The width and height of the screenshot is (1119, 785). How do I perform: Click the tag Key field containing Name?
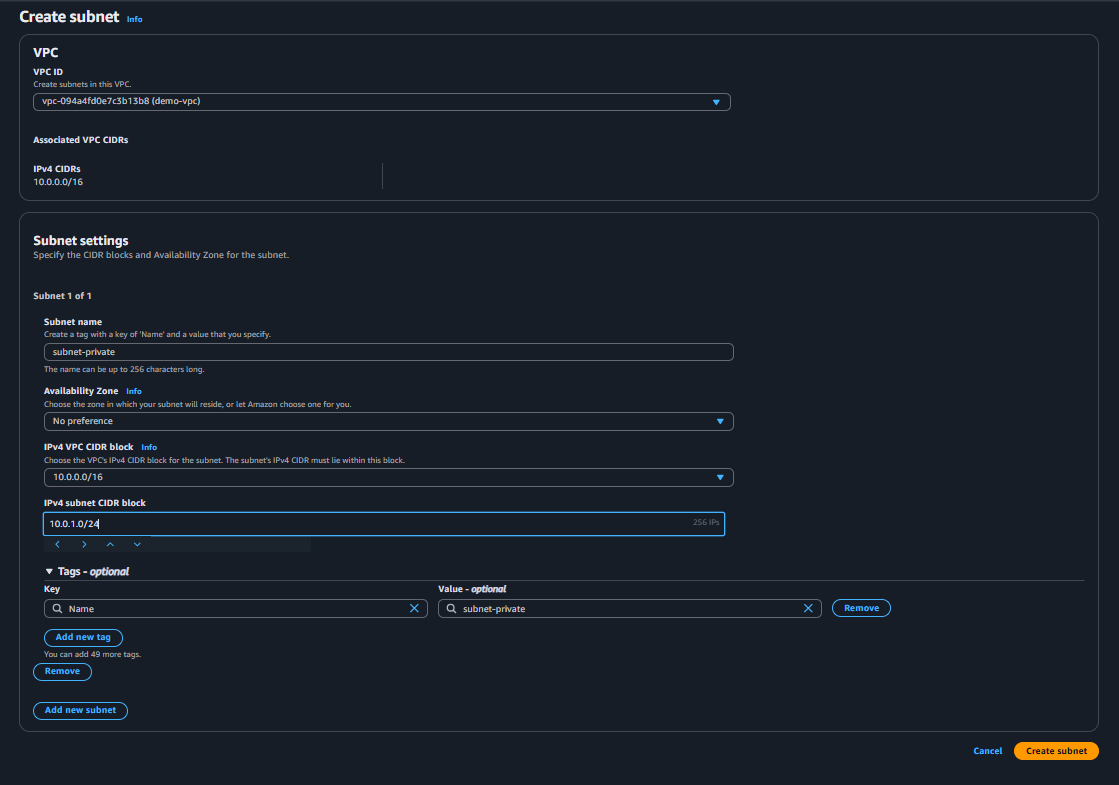tap(236, 609)
